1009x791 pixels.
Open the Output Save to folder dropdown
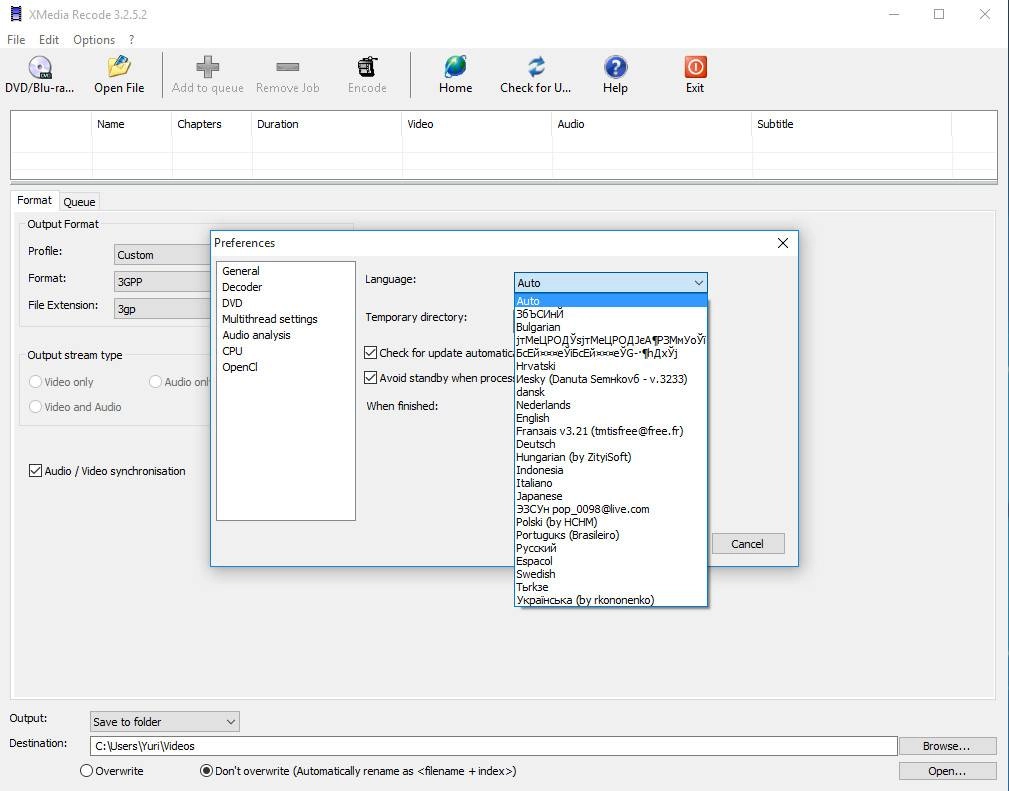tap(165, 721)
